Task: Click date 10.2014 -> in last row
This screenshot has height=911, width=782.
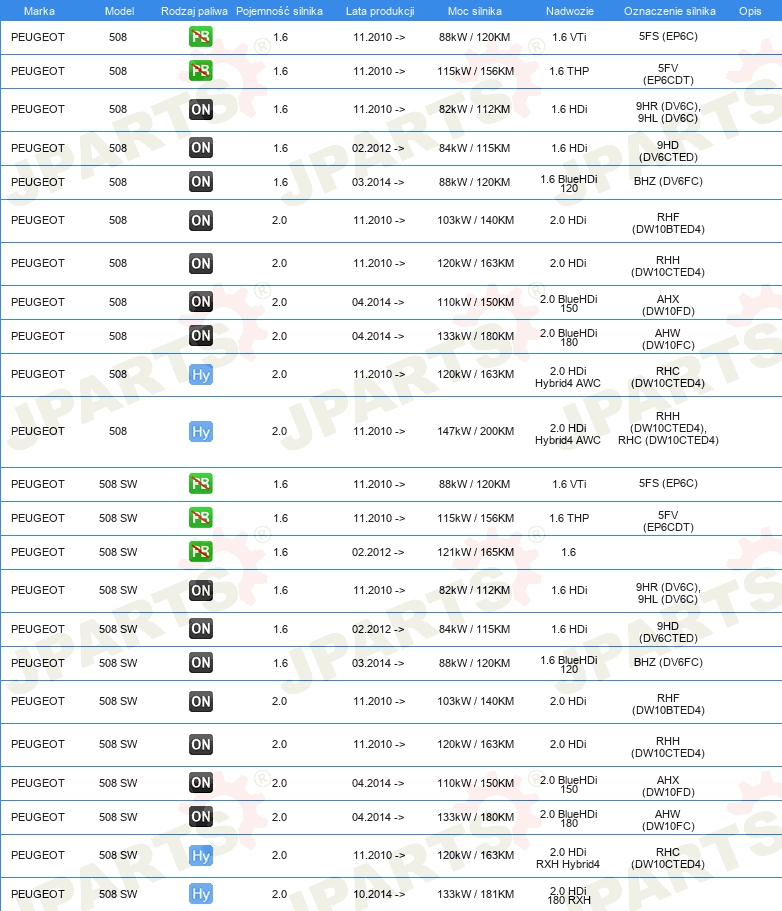Action: point(379,894)
